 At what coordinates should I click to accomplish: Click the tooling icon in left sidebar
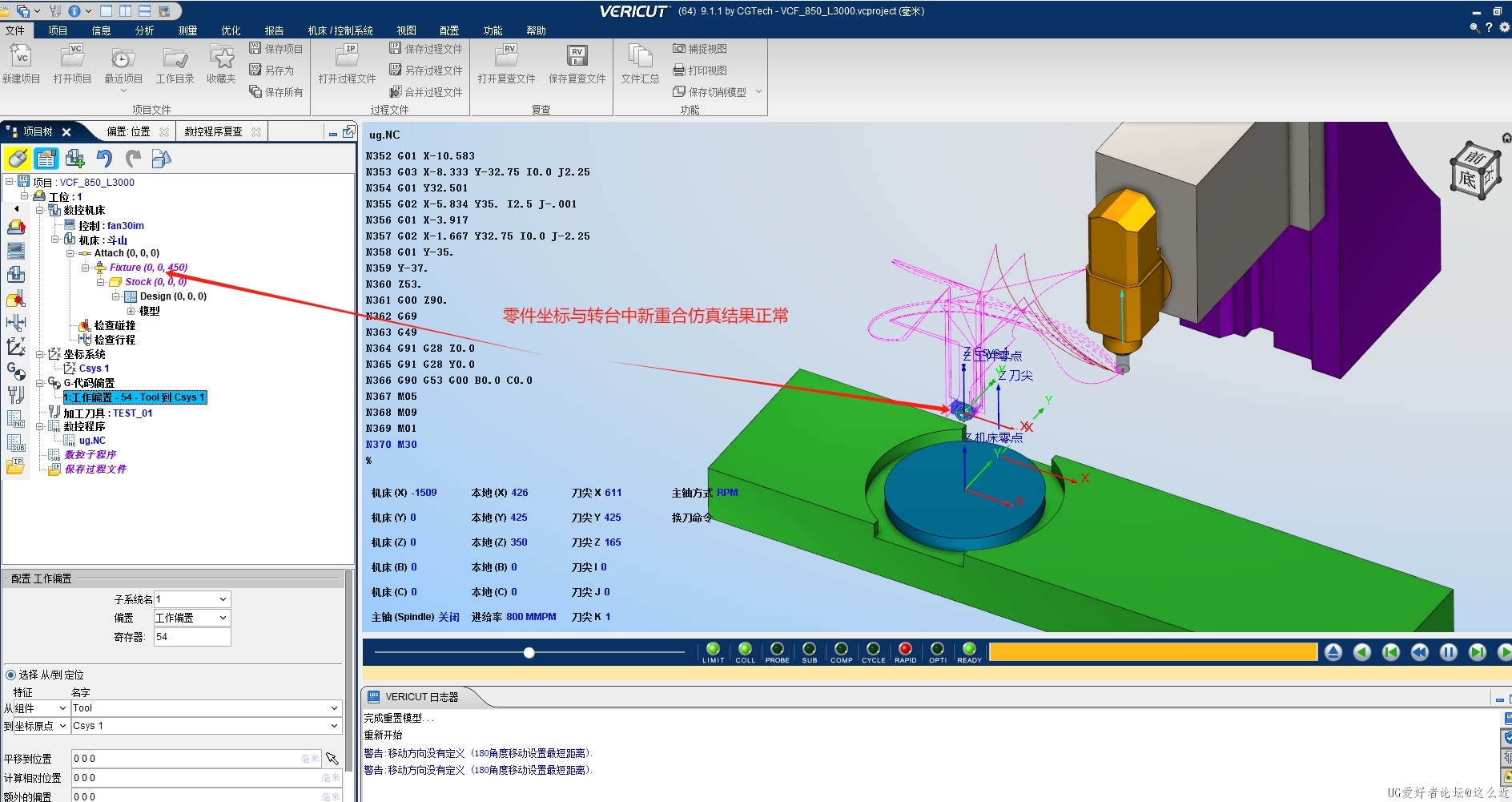tap(16, 394)
